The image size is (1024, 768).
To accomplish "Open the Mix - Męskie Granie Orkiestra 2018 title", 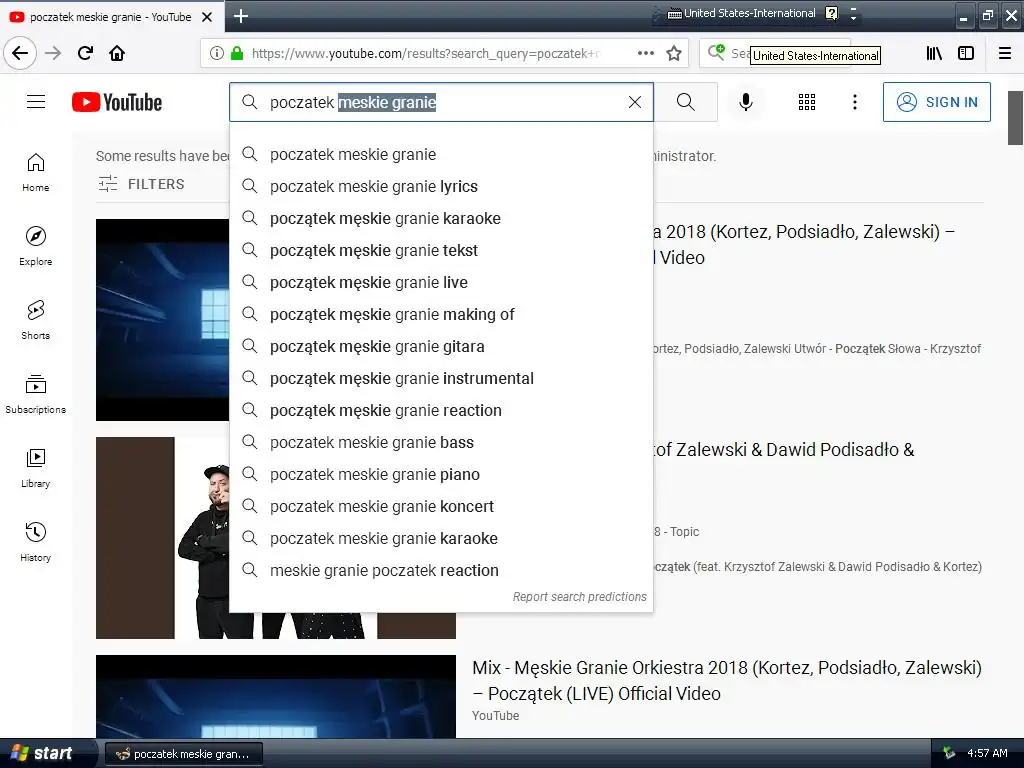I will click(727, 680).
